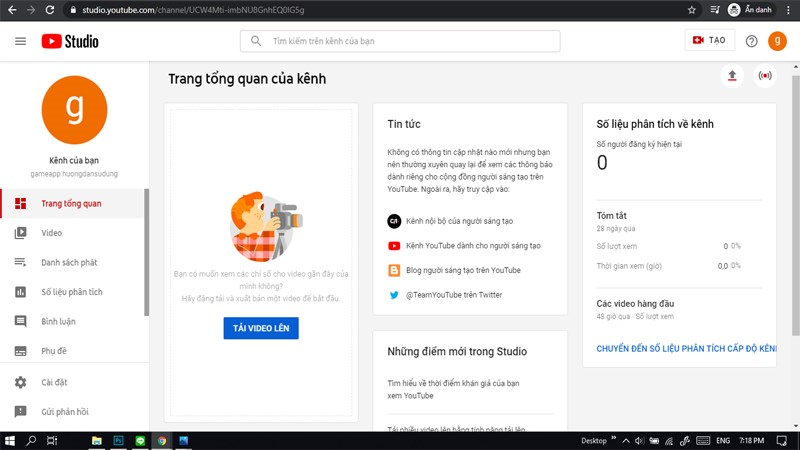The height and width of the screenshot is (450, 800).
Task: Click the upload video arrow icon
Action: [732, 76]
